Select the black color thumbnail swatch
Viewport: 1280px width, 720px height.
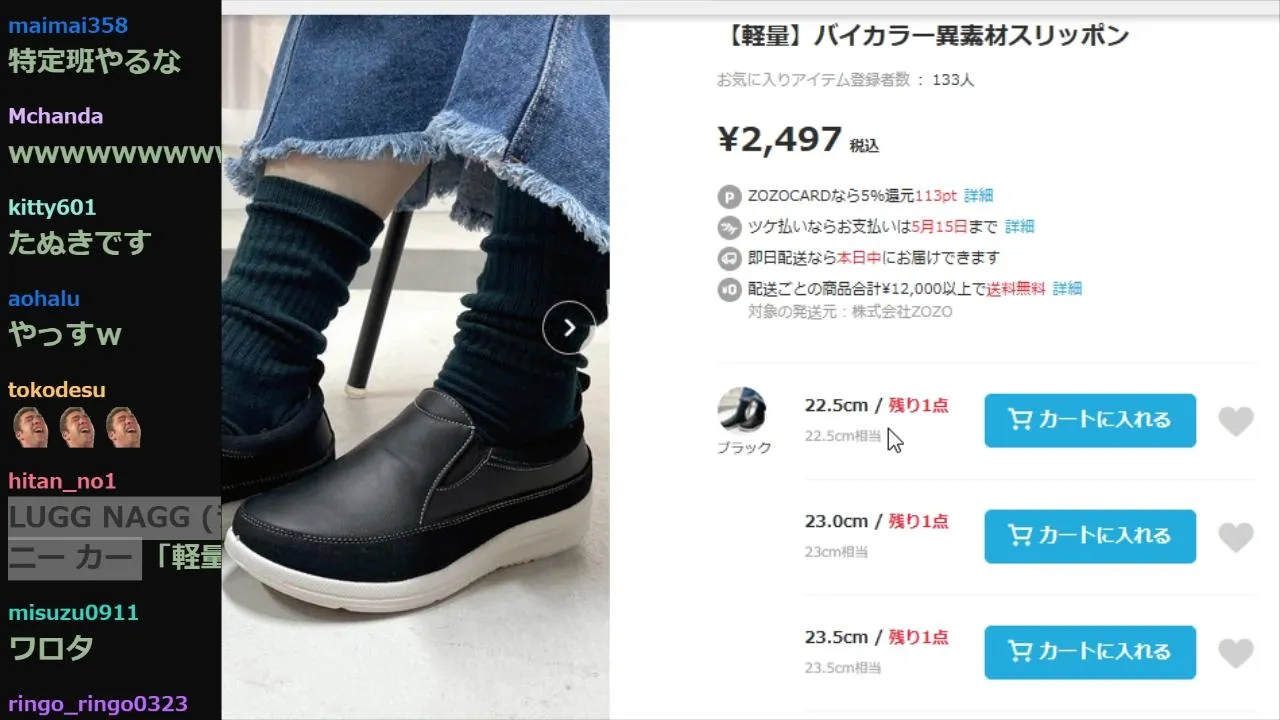pos(742,410)
